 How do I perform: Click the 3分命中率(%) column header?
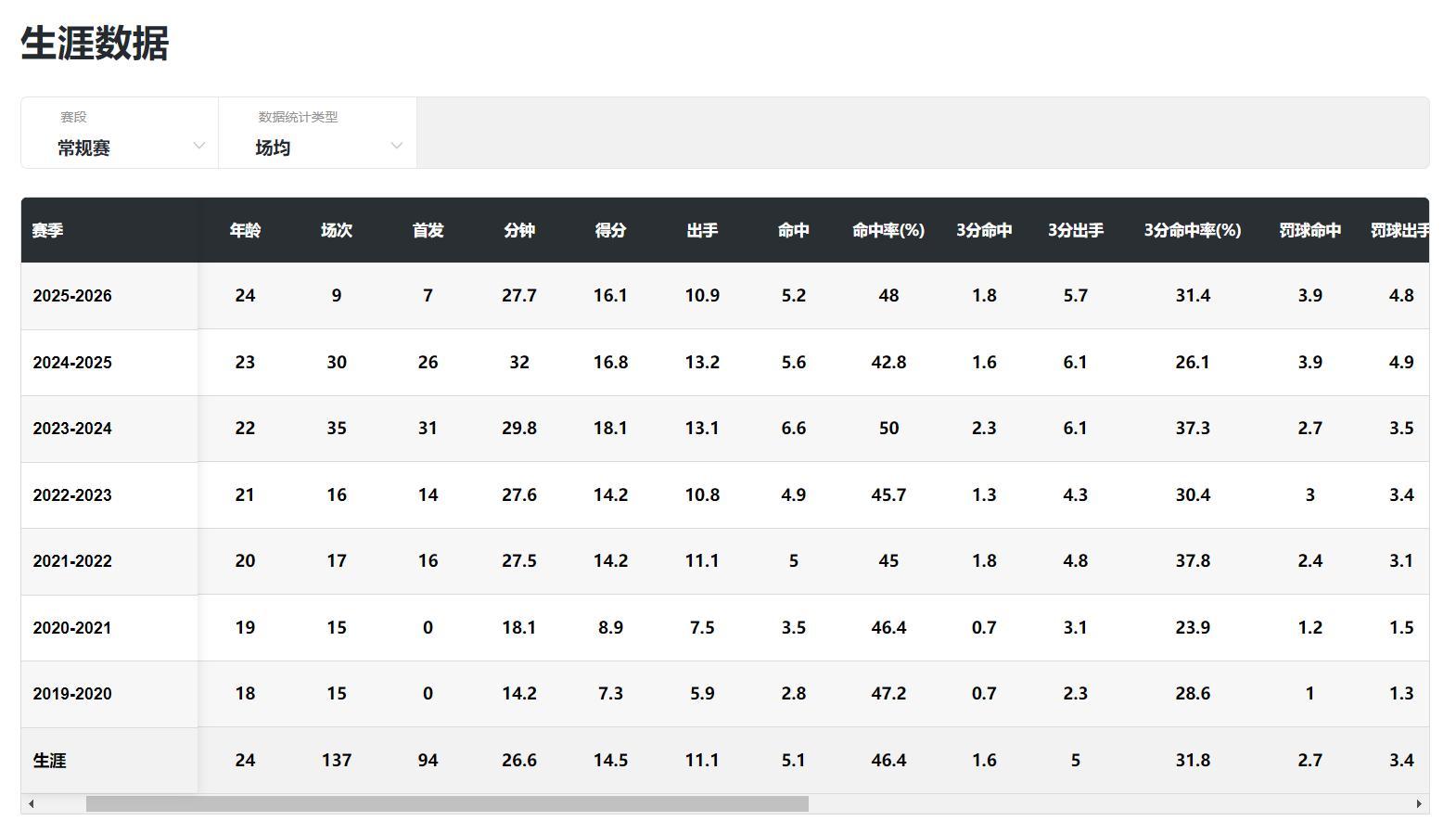click(1192, 231)
